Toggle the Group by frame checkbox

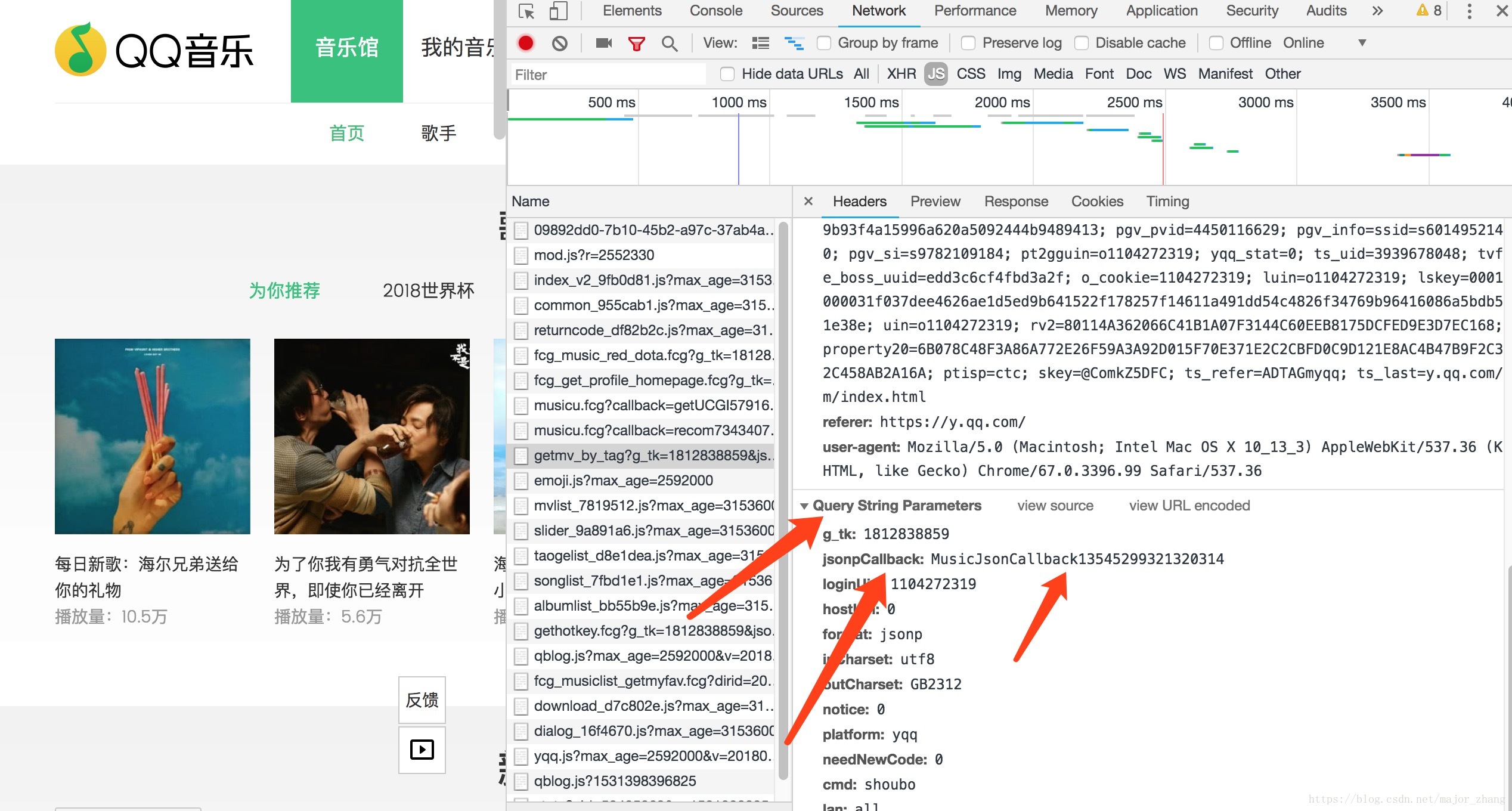tap(825, 42)
